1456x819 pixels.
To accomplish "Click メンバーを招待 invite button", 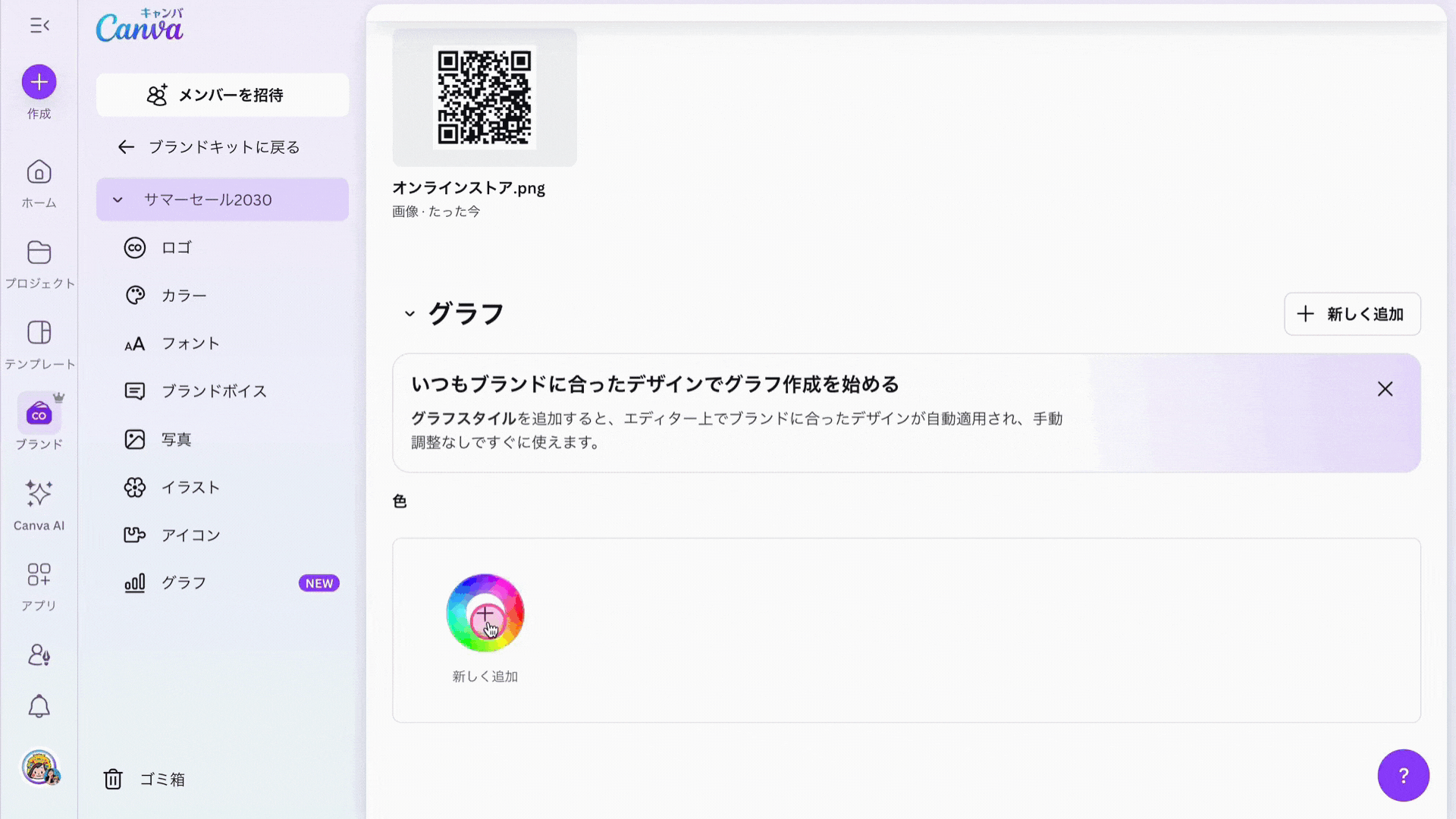I will [x=222, y=96].
